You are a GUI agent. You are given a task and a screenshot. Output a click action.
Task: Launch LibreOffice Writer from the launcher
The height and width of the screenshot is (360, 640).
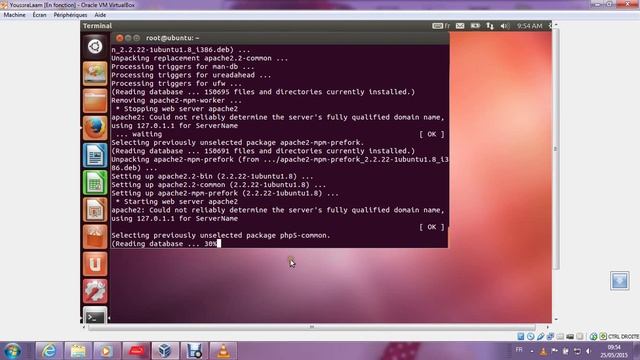tap(95, 156)
